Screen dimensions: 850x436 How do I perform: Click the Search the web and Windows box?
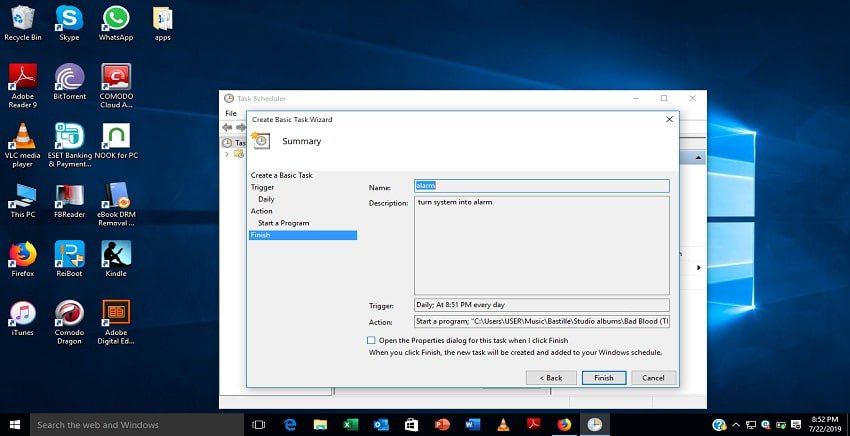(137, 425)
